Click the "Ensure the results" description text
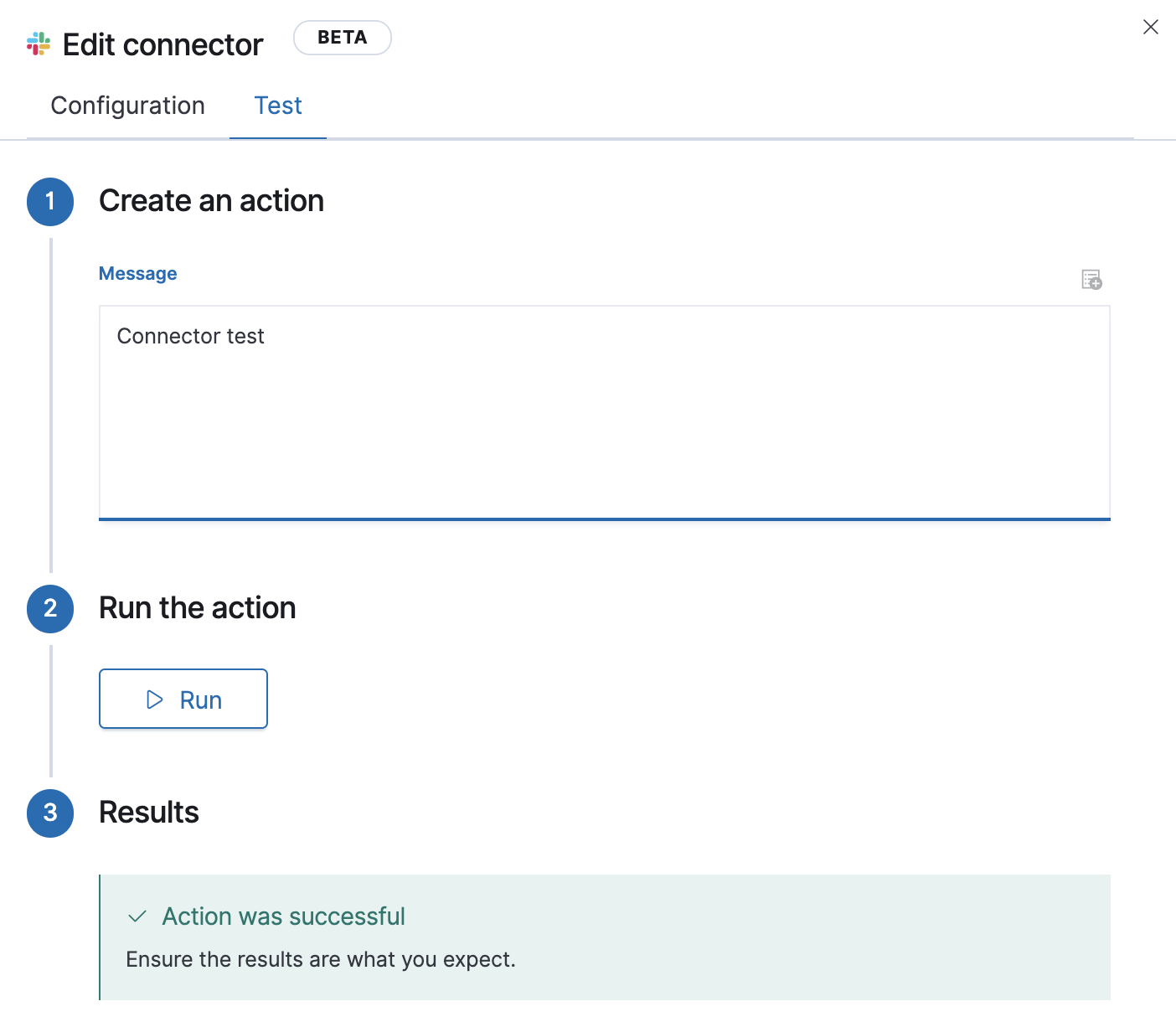The width and height of the screenshot is (1176, 1022). coord(321,959)
